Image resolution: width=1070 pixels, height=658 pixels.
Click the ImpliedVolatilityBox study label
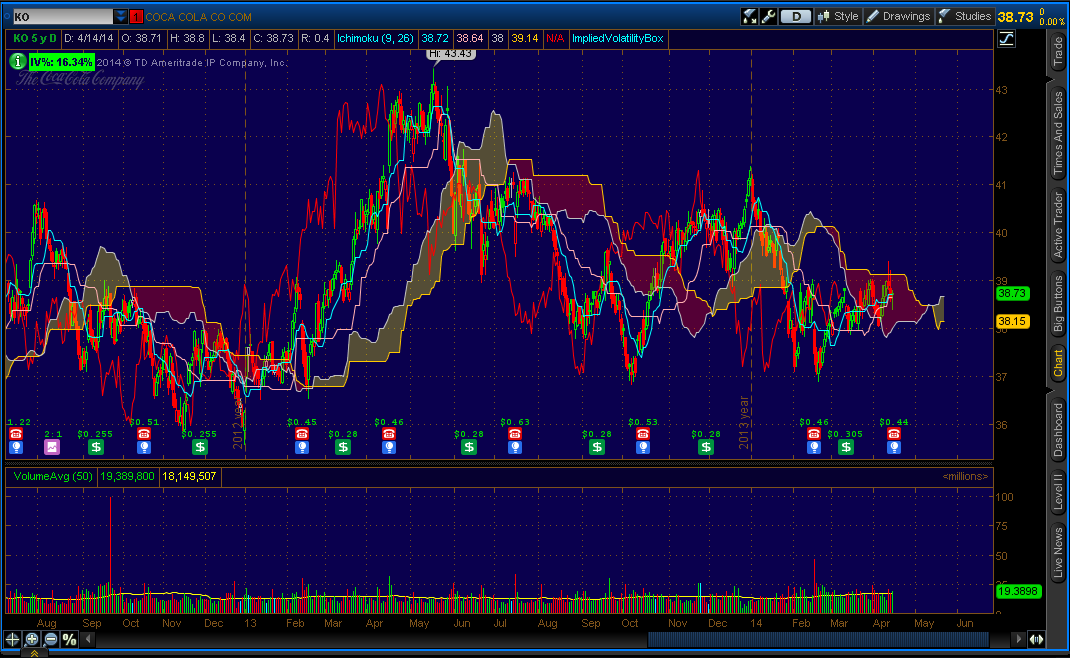click(618, 39)
